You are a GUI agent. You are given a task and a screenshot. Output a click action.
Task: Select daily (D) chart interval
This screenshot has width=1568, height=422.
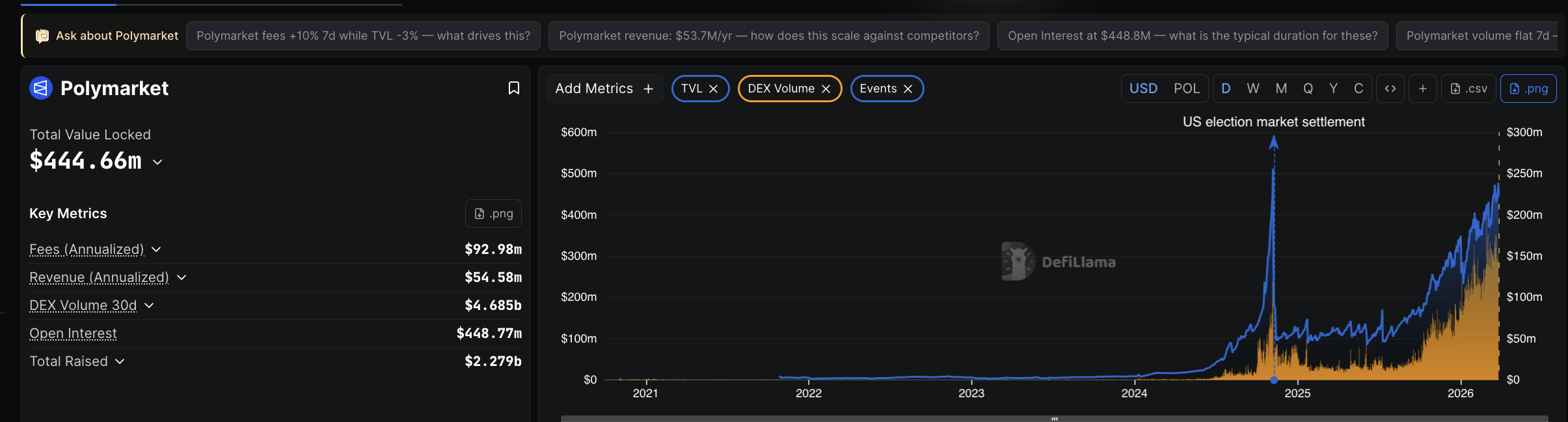coord(1226,89)
